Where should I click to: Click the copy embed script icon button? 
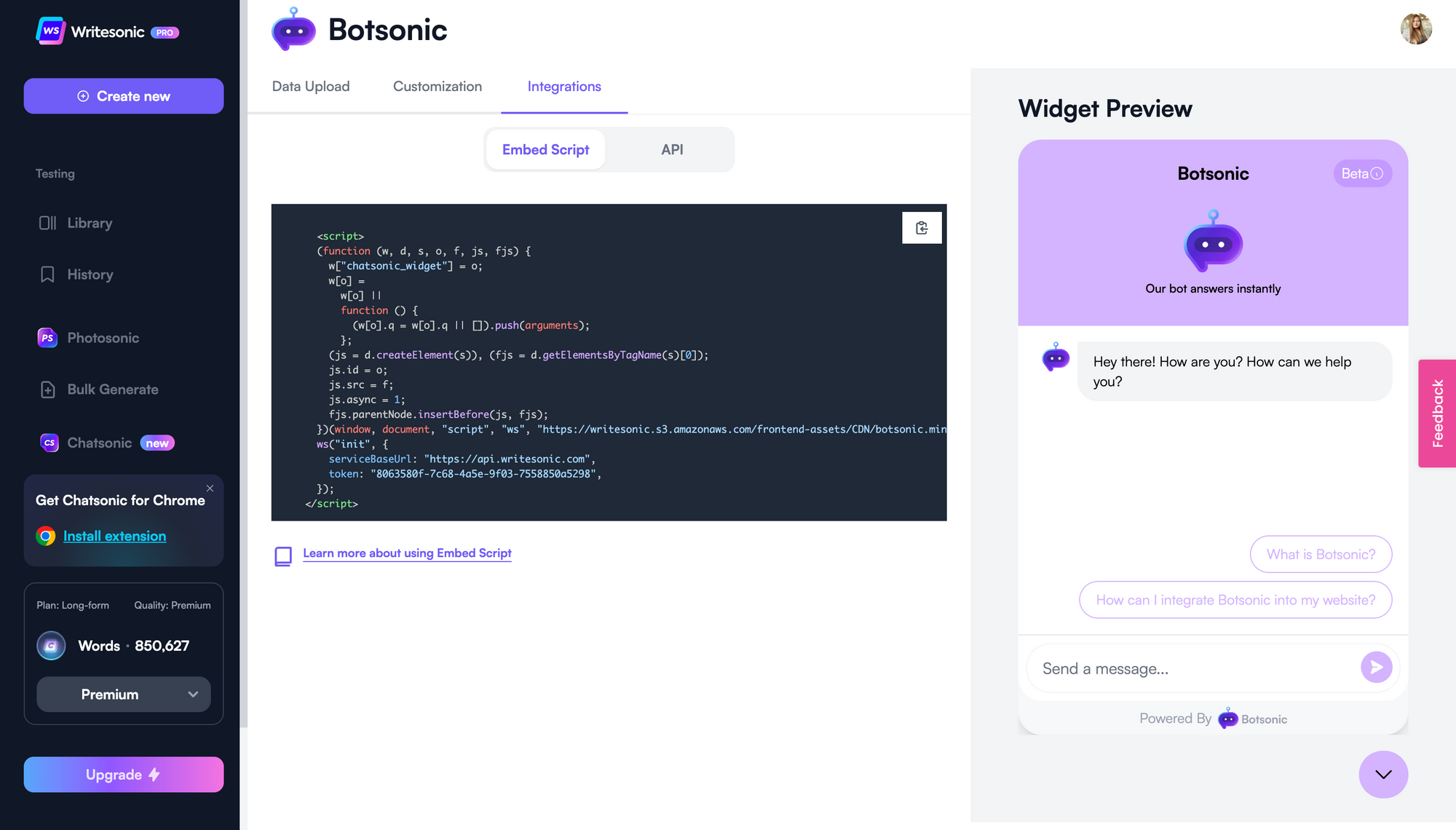pyautogui.click(x=921, y=227)
